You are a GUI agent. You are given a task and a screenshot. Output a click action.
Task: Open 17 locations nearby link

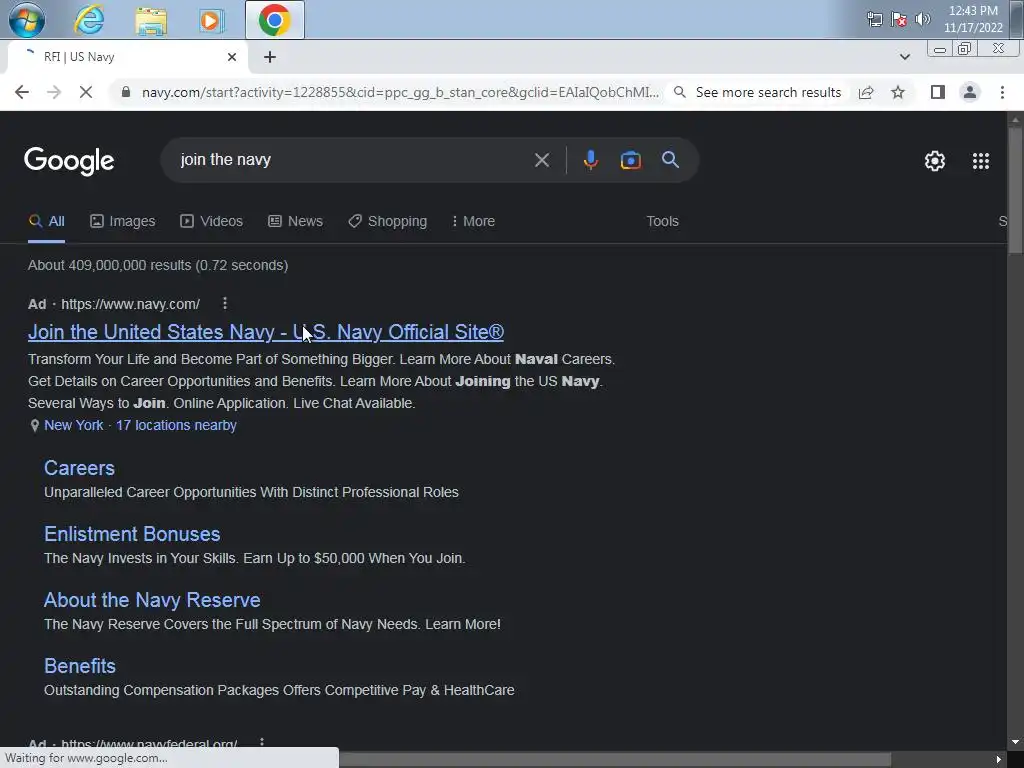pyautogui.click(x=176, y=425)
